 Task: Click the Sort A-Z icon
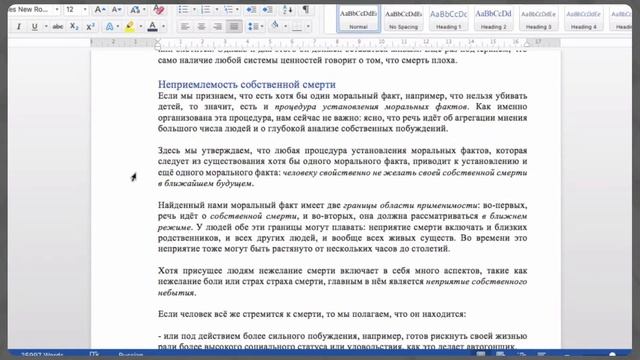pos(287,9)
